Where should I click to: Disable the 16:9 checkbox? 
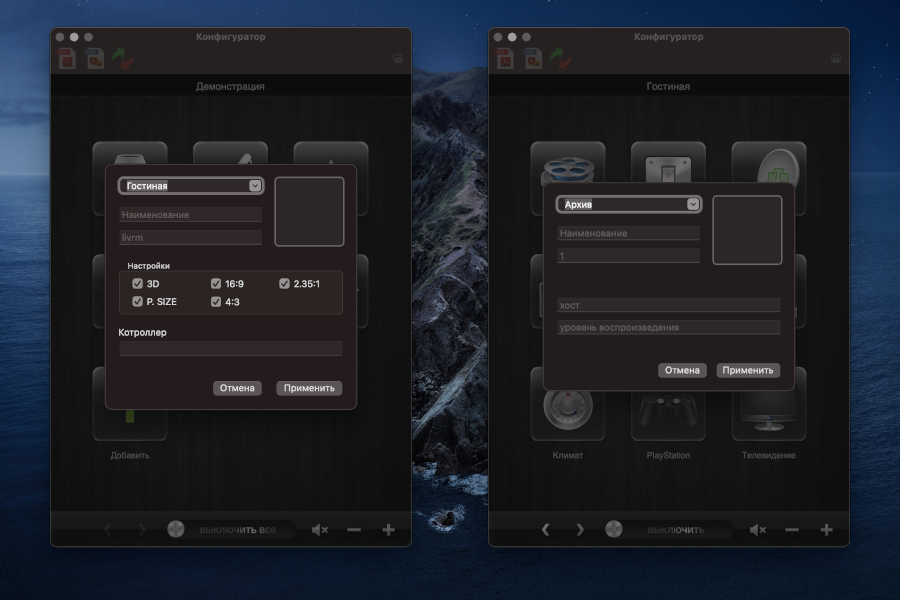point(214,283)
